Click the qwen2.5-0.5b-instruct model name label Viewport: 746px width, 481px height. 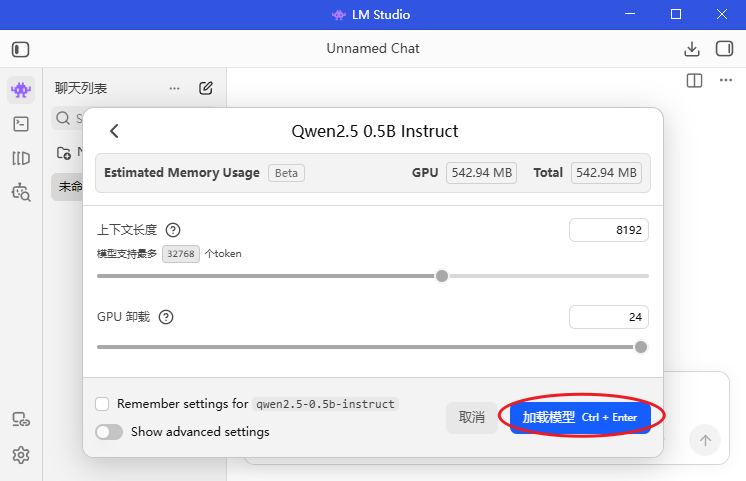pos(325,404)
